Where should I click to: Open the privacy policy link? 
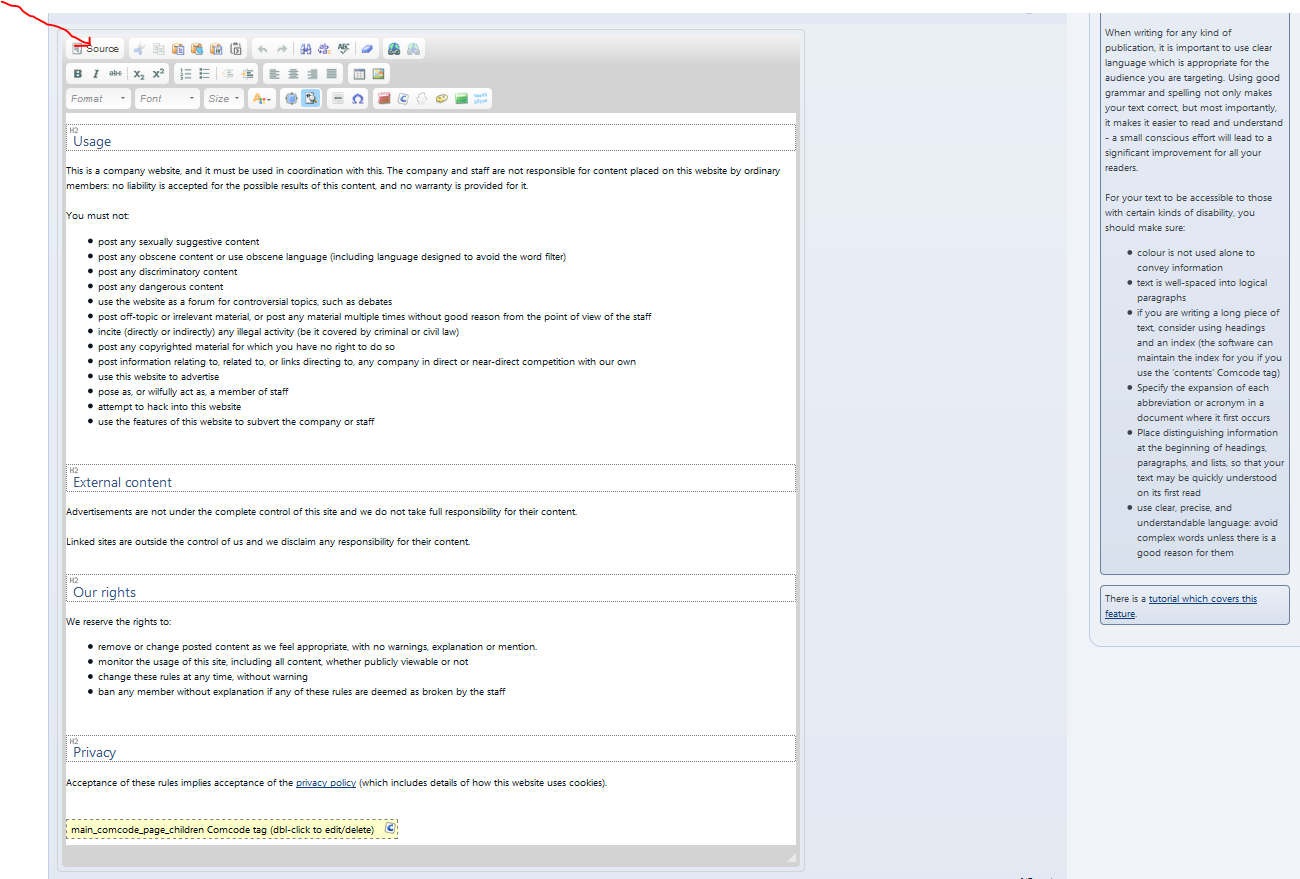point(326,783)
